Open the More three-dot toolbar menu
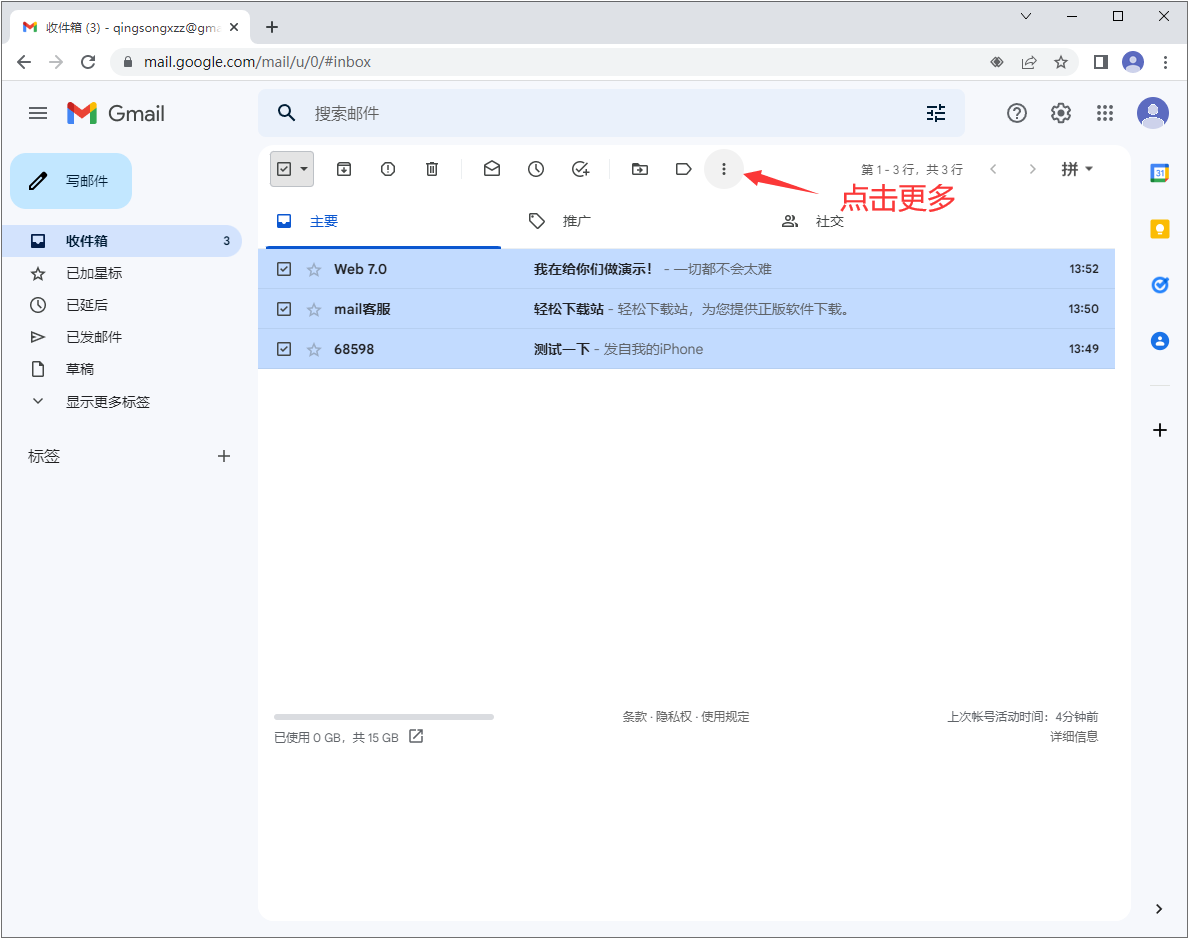Screen dimensions: 1189x939 point(723,169)
